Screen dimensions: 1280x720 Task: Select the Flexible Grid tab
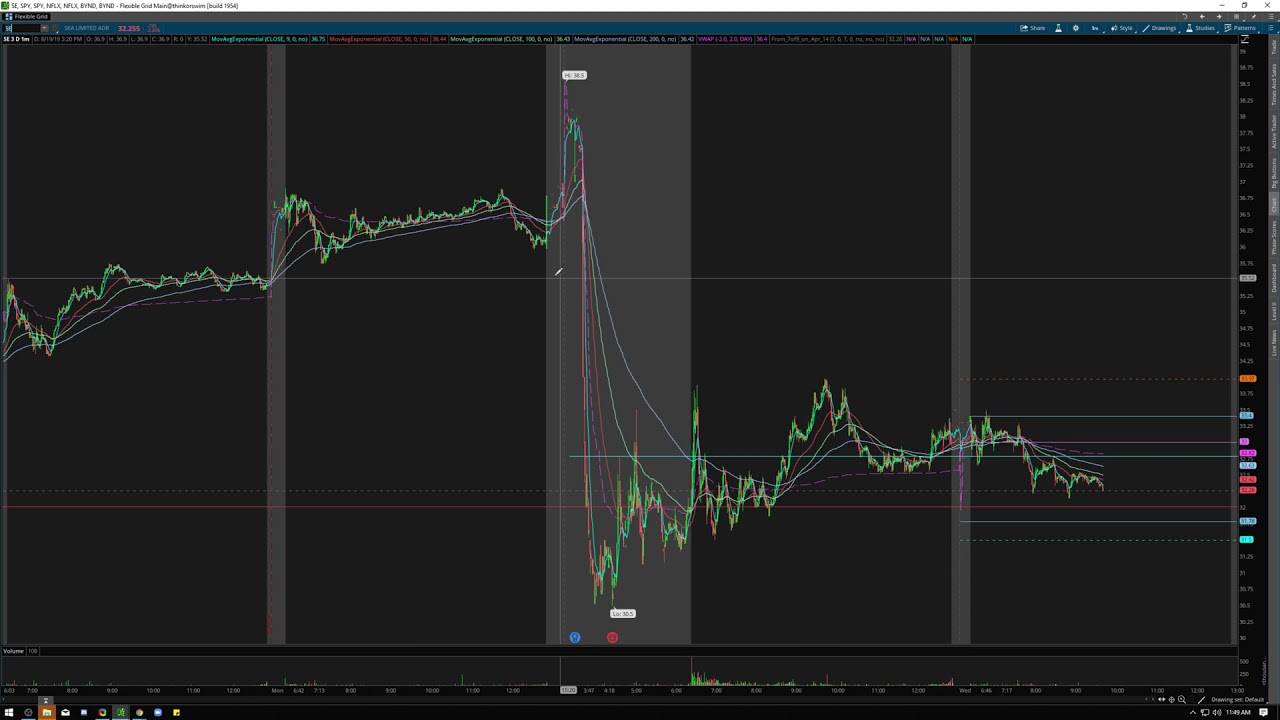[26, 16]
